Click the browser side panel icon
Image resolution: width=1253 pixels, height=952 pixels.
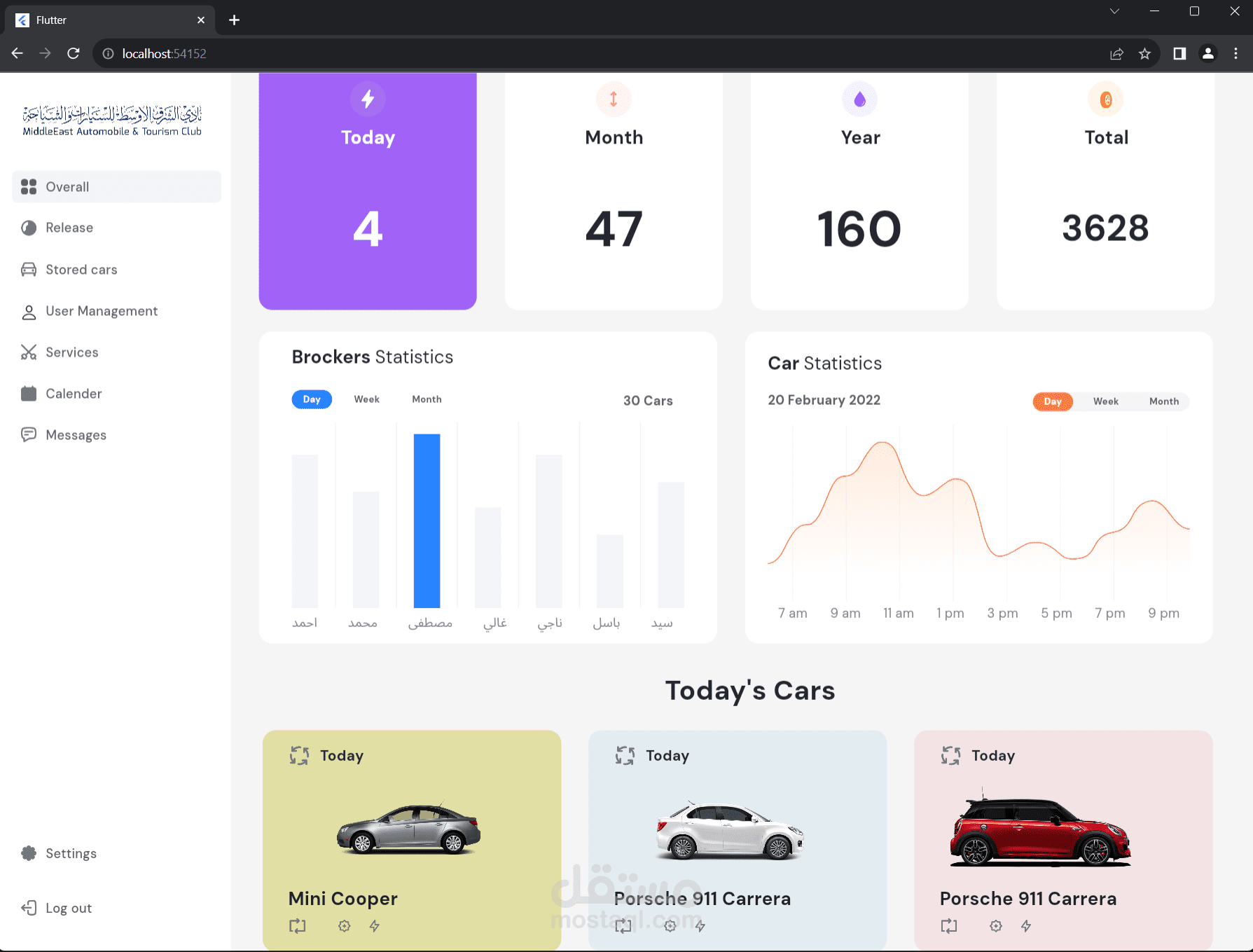(1179, 53)
